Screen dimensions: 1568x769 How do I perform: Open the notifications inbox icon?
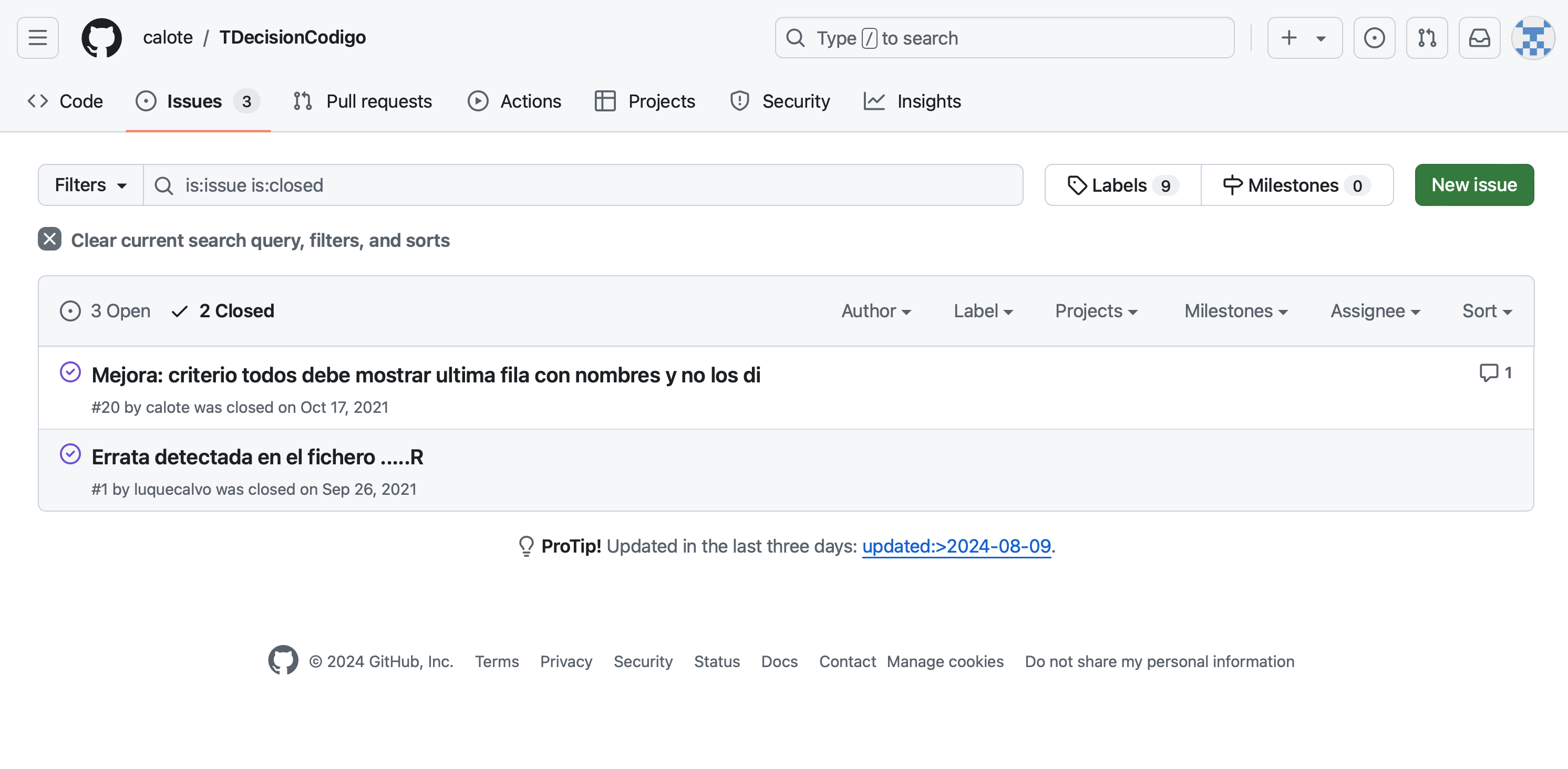coord(1479,38)
